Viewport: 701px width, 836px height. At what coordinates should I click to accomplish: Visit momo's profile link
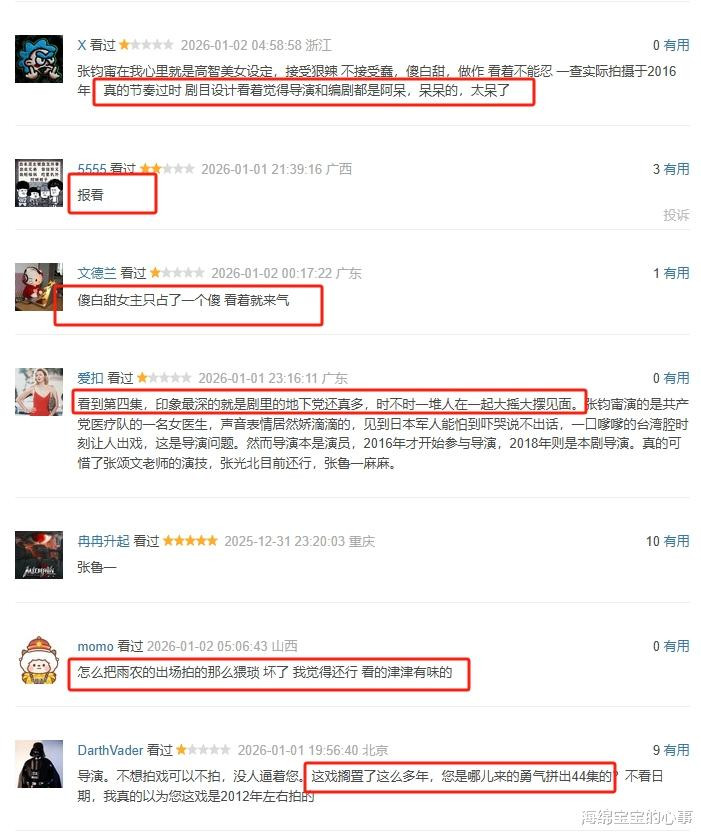click(x=95, y=647)
